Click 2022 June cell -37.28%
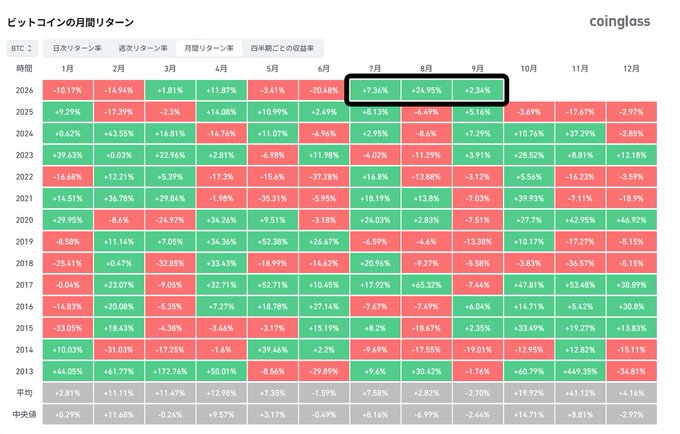This screenshot has height=434, width=680. click(324, 177)
